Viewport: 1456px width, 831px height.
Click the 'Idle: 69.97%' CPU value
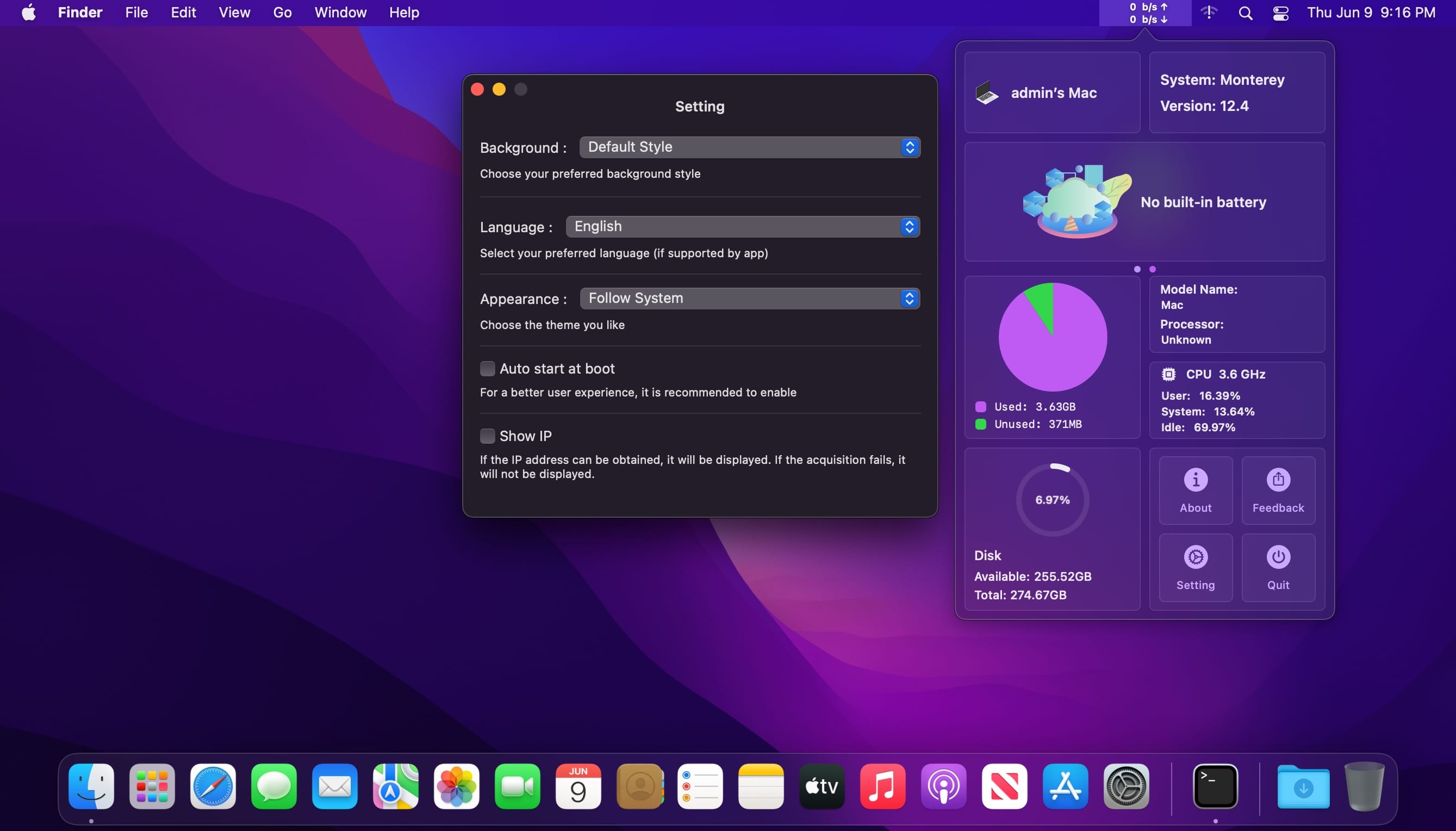click(1198, 427)
